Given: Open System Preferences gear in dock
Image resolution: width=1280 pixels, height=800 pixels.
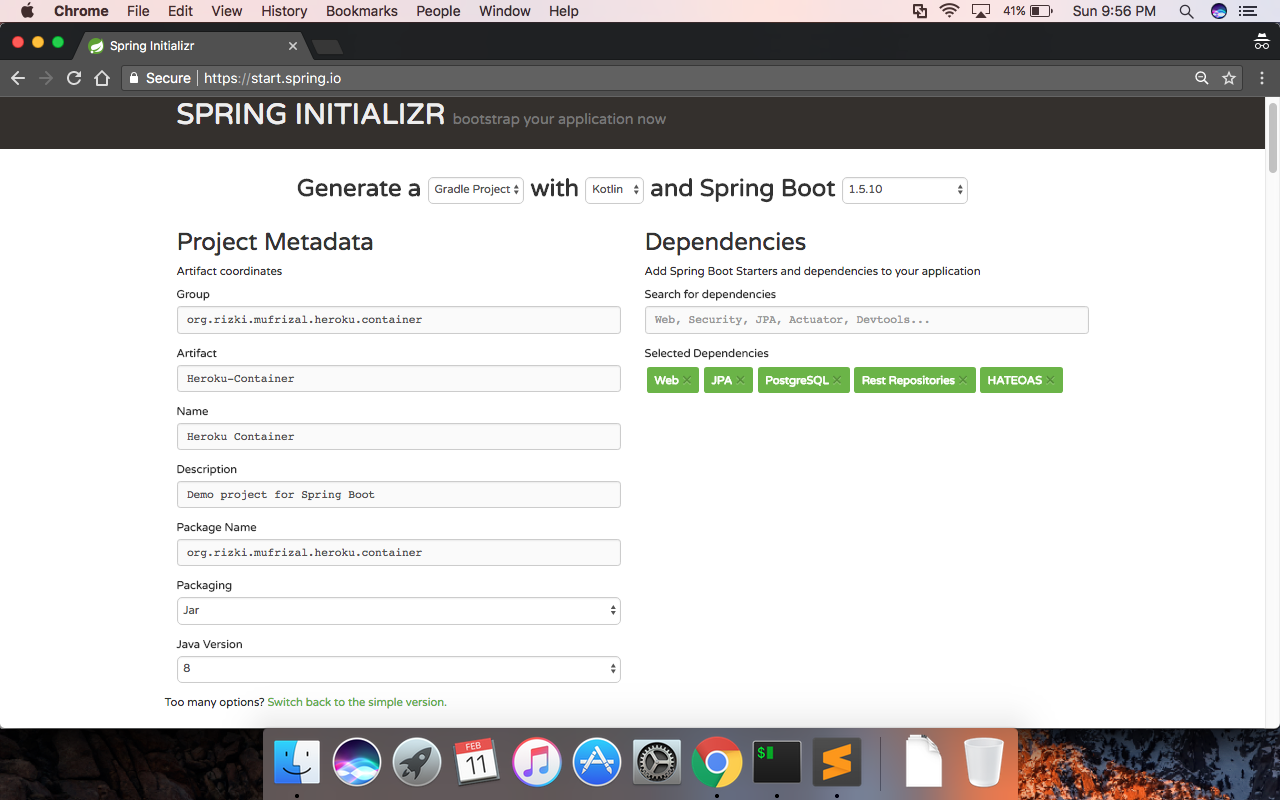Looking at the screenshot, I should point(657,763).
